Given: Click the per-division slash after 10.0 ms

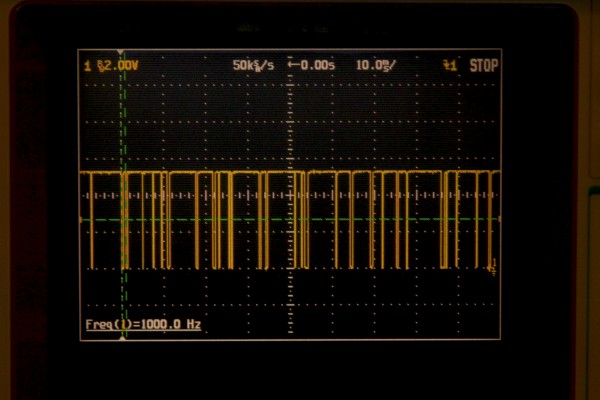Looking at the screenshot, I should 393,66.
